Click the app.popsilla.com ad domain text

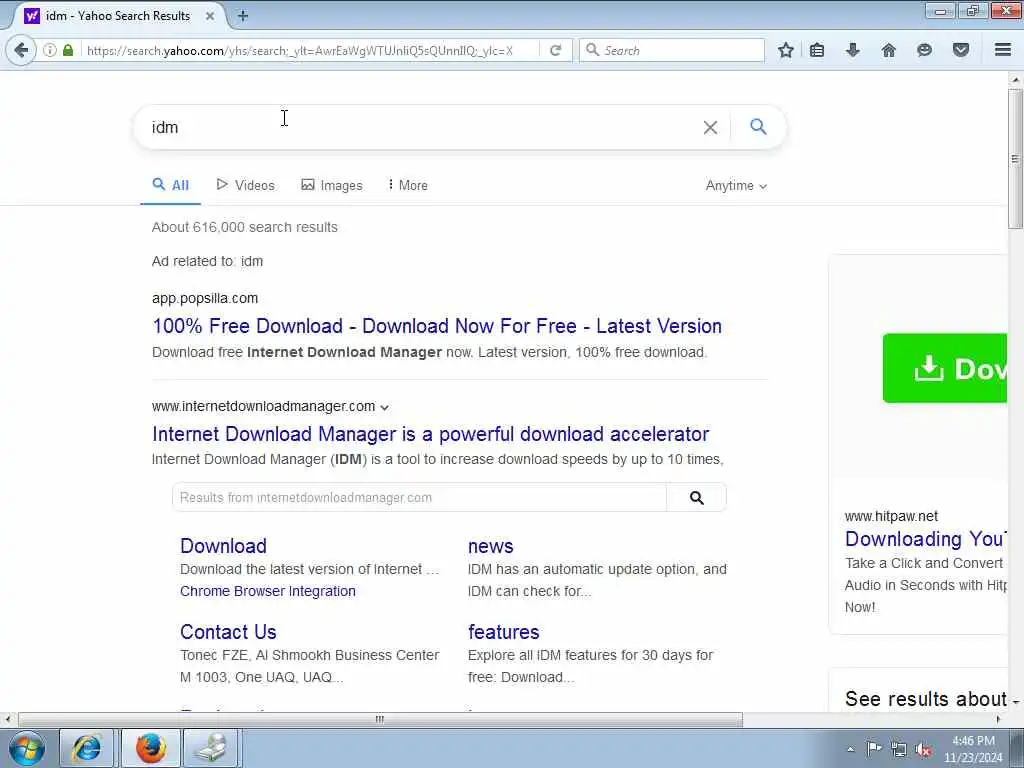[205, 298]
